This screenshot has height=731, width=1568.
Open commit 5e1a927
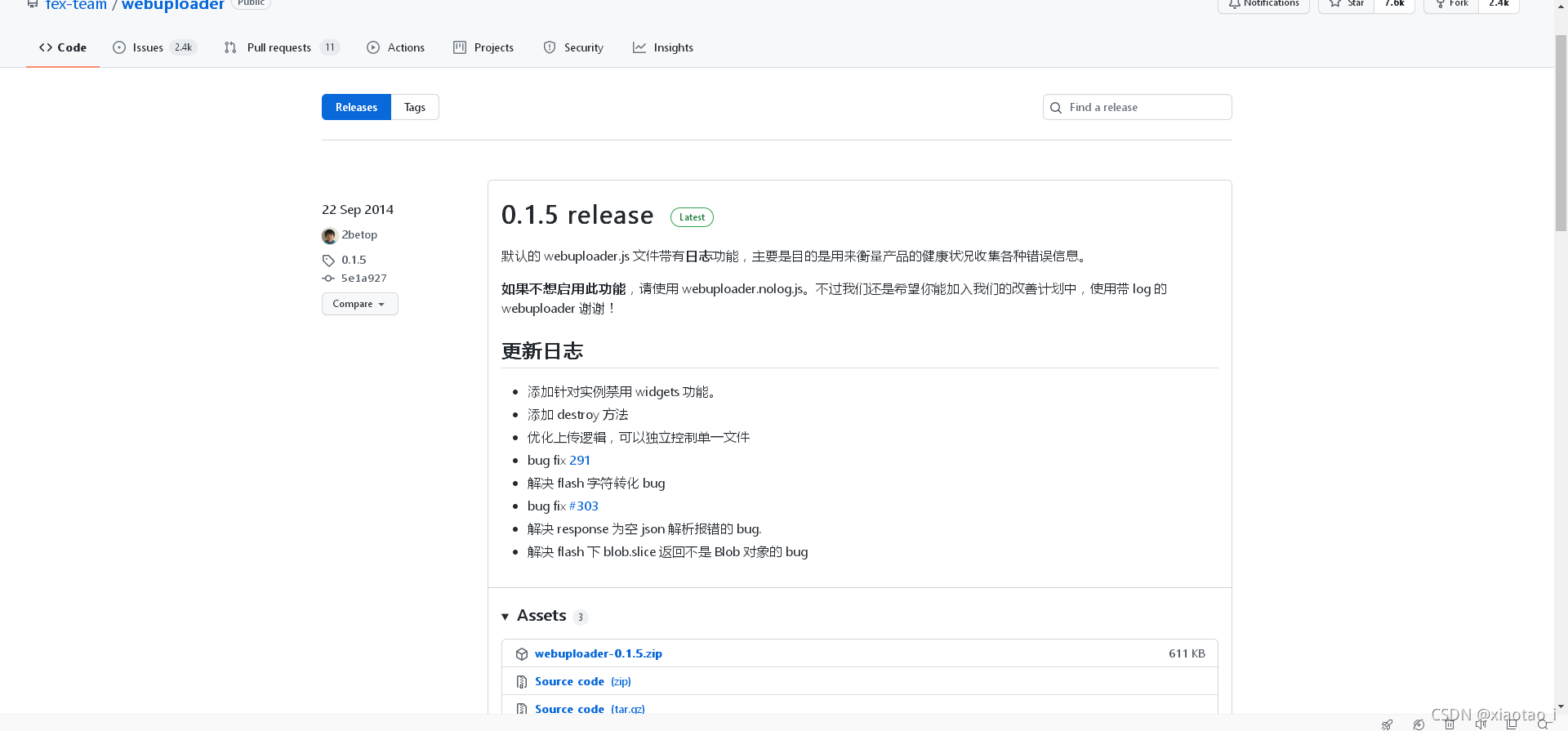[364, 279]
